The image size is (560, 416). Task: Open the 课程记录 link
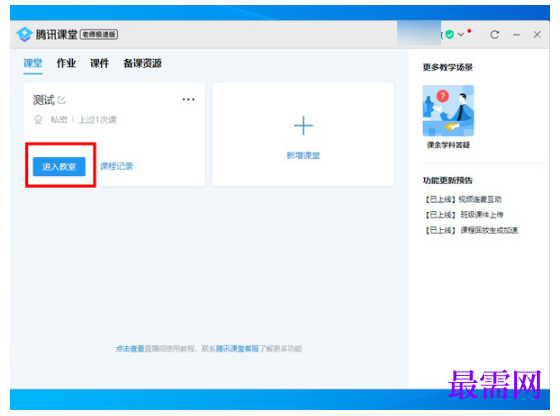[116, 166]
